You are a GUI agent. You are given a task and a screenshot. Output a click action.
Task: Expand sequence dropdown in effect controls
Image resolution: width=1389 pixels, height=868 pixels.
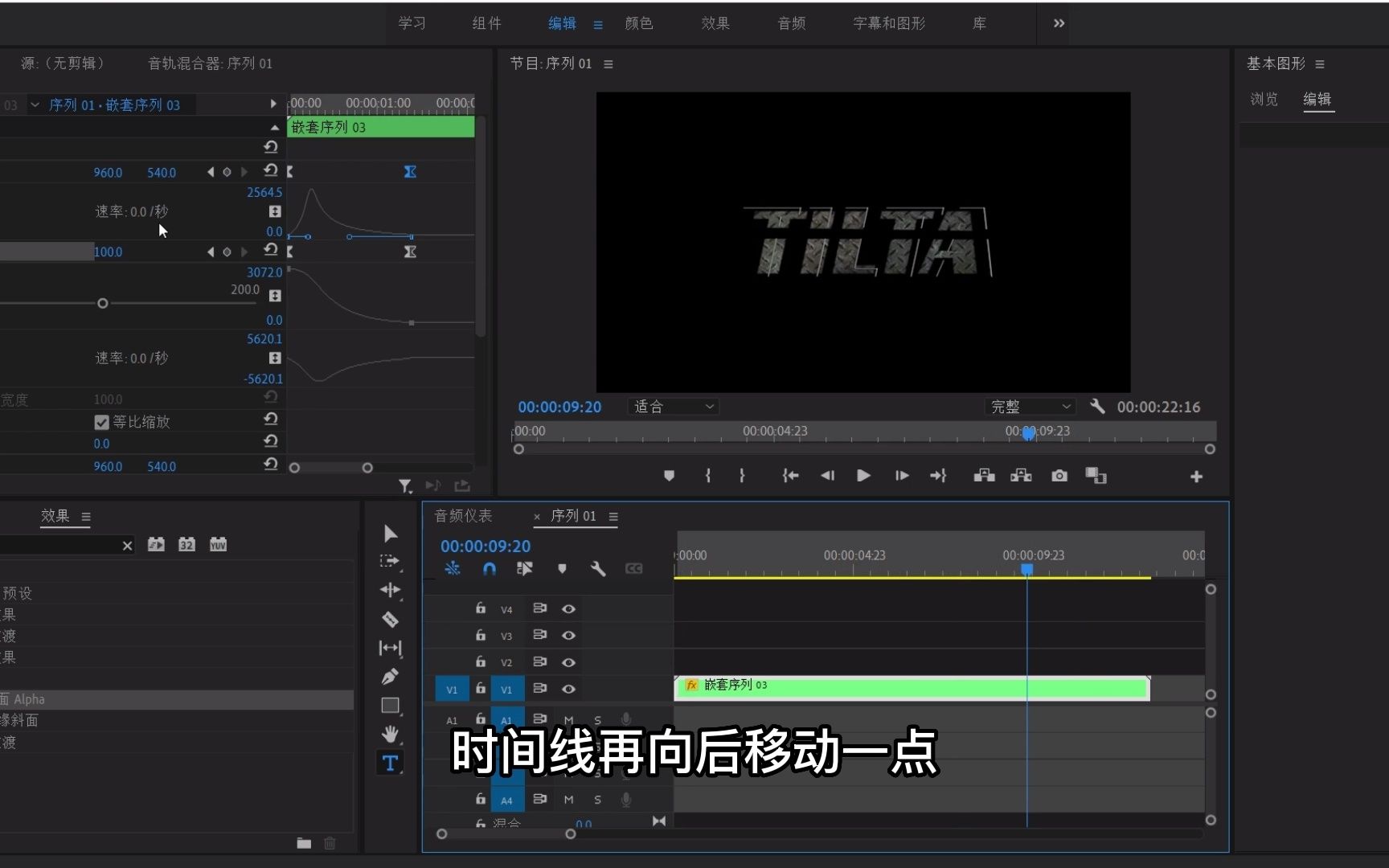(x=35, y=104)
